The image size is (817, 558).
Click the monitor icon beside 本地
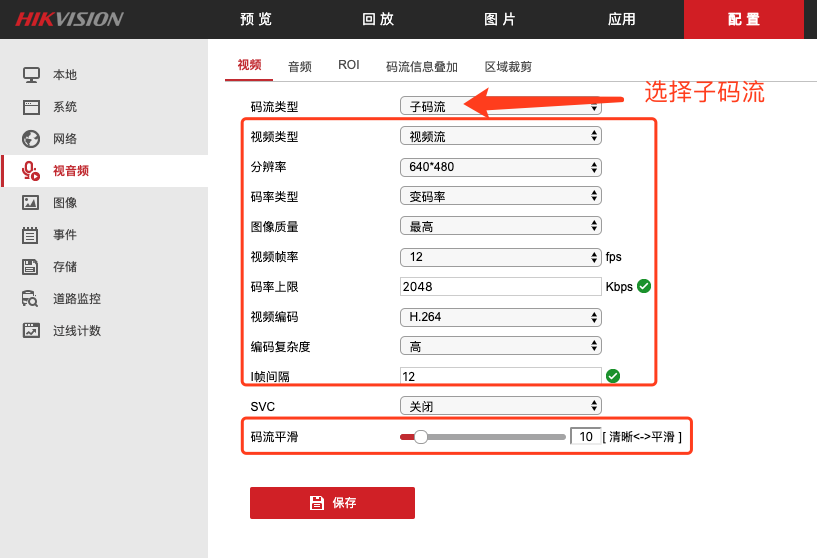(31, 75)
